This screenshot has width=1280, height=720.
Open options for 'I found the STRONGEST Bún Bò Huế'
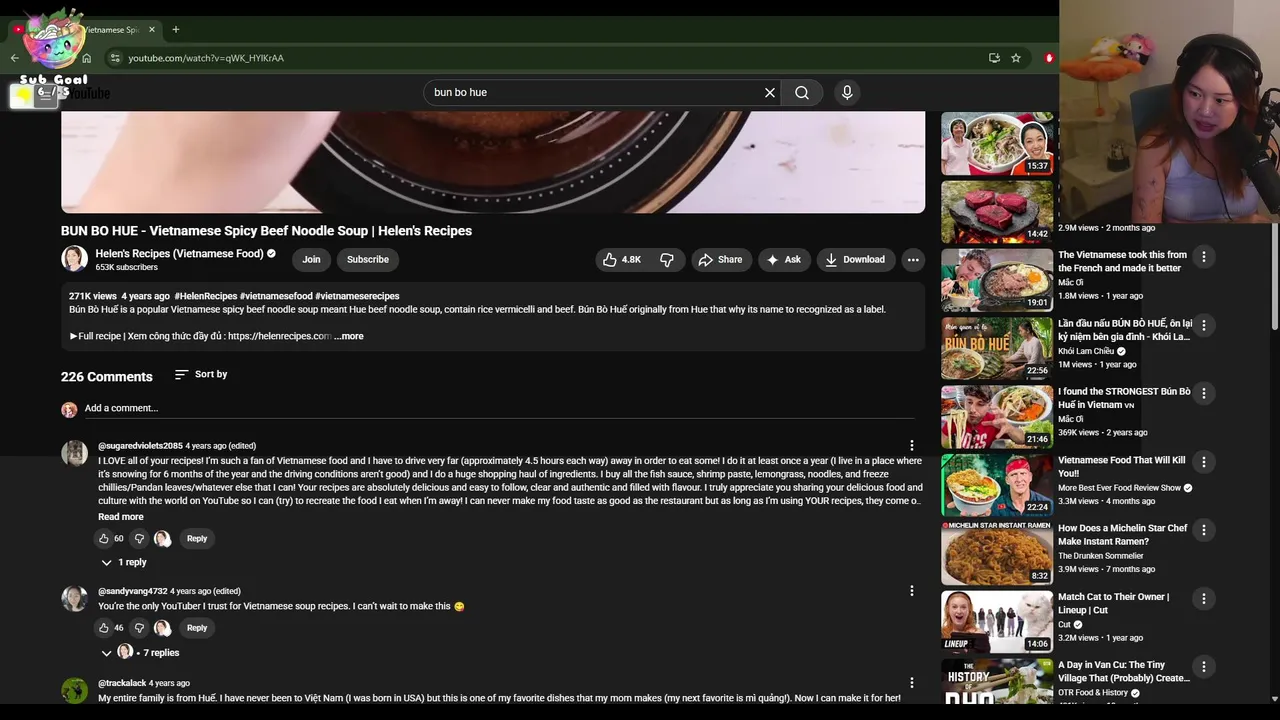point(1203,393)
